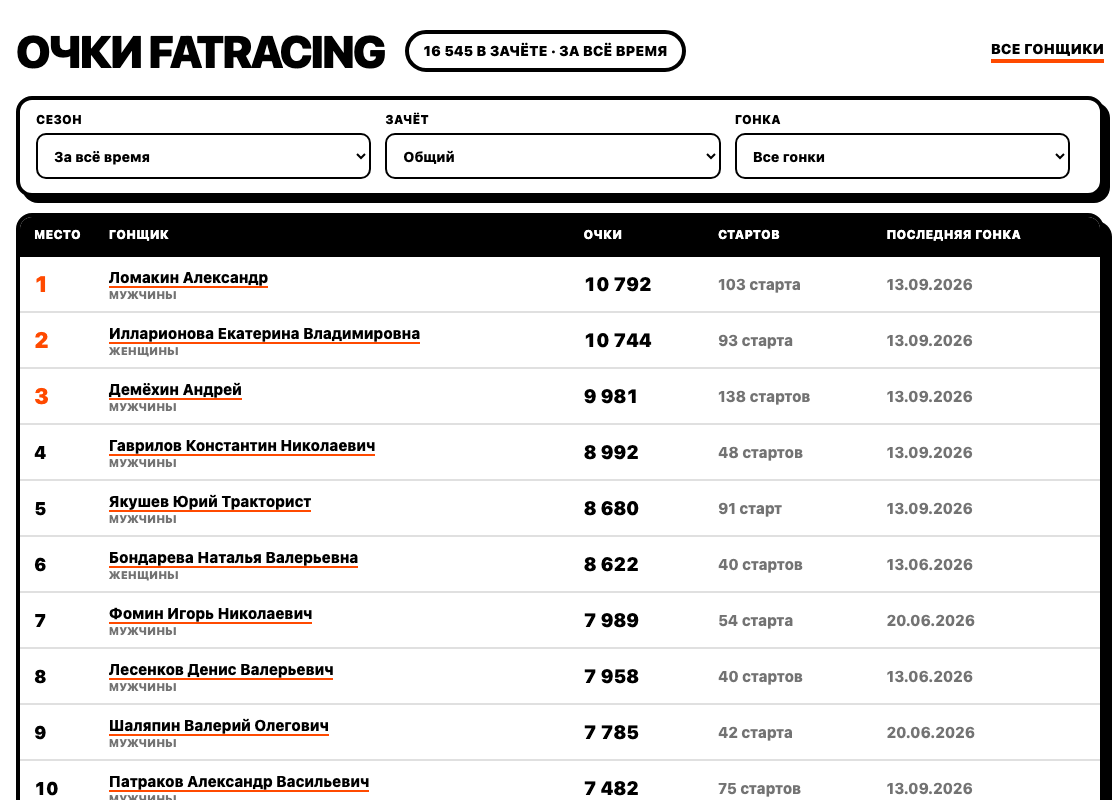Click the points value 7 785
Screen dimensions: 1120x800
[611, 732]
